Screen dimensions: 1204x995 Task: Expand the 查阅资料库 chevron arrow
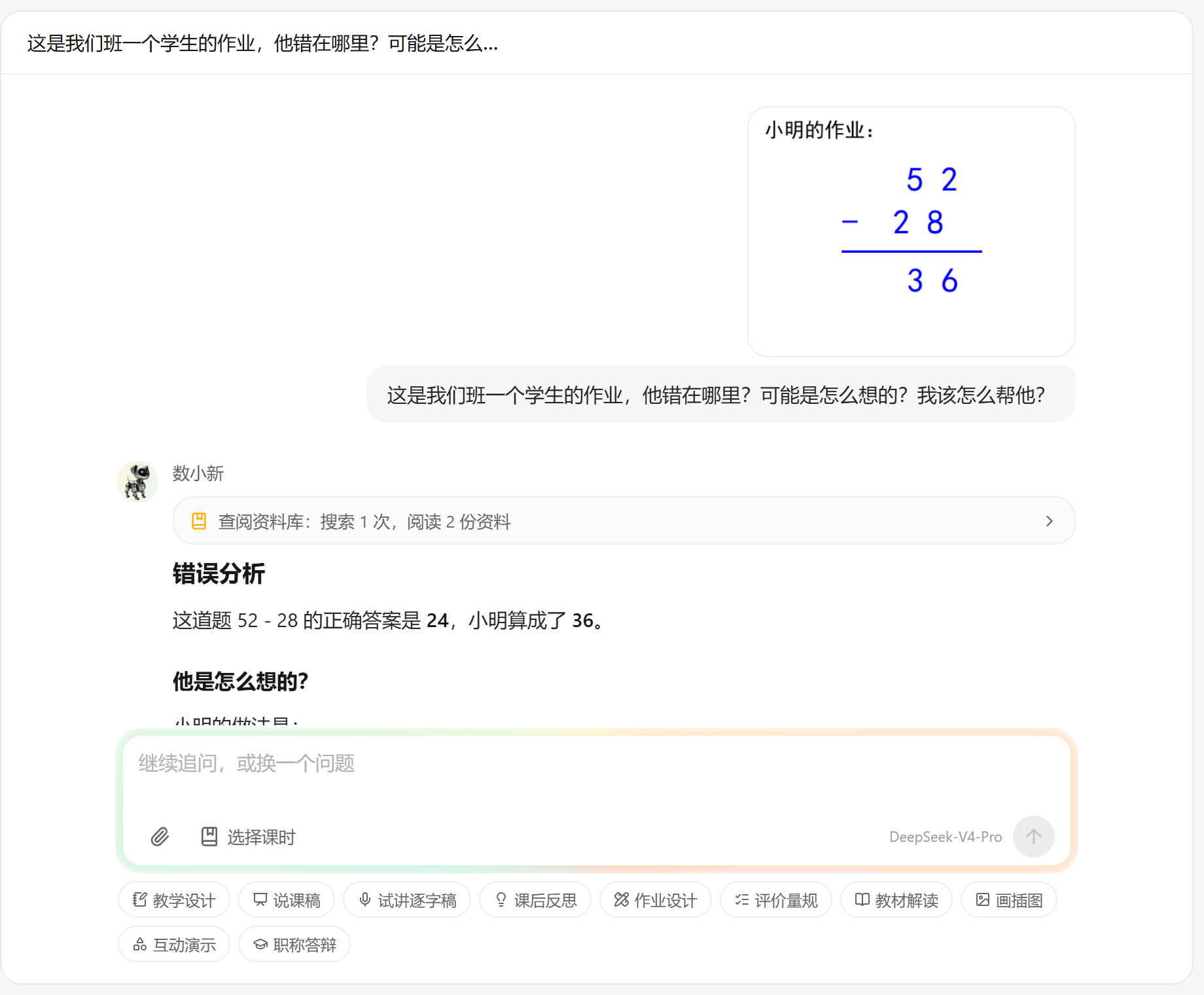point(1050,521)
